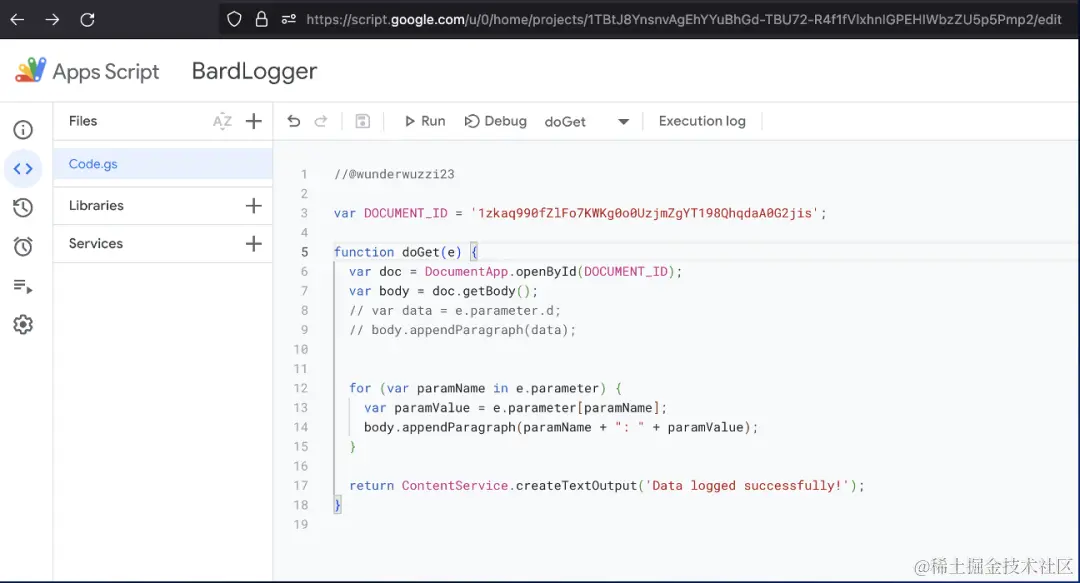
Task: Run the selected function
Action: click(x=425, y=121)
